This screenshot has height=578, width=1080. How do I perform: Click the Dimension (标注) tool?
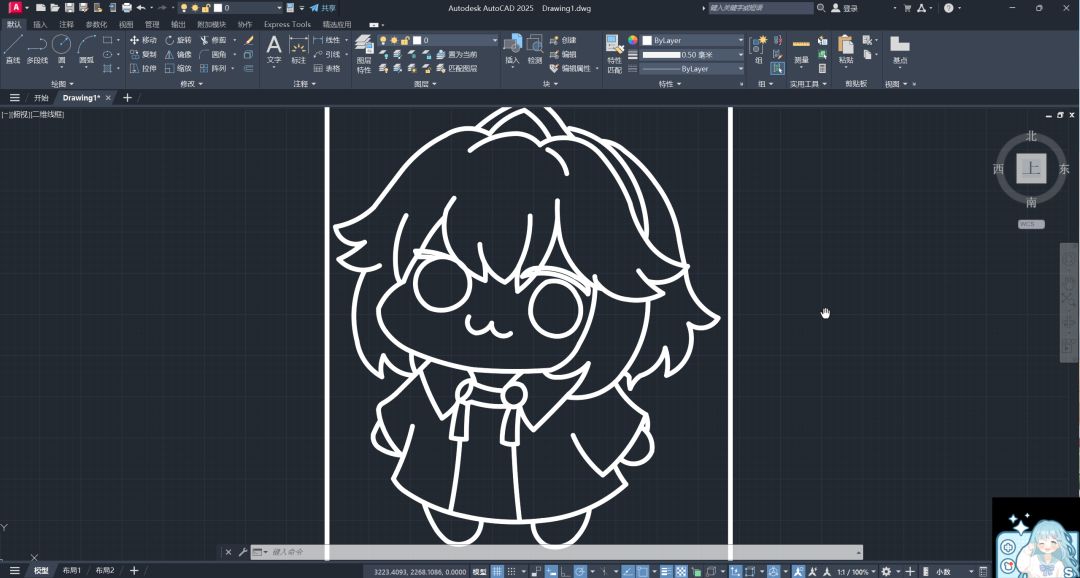298,50
